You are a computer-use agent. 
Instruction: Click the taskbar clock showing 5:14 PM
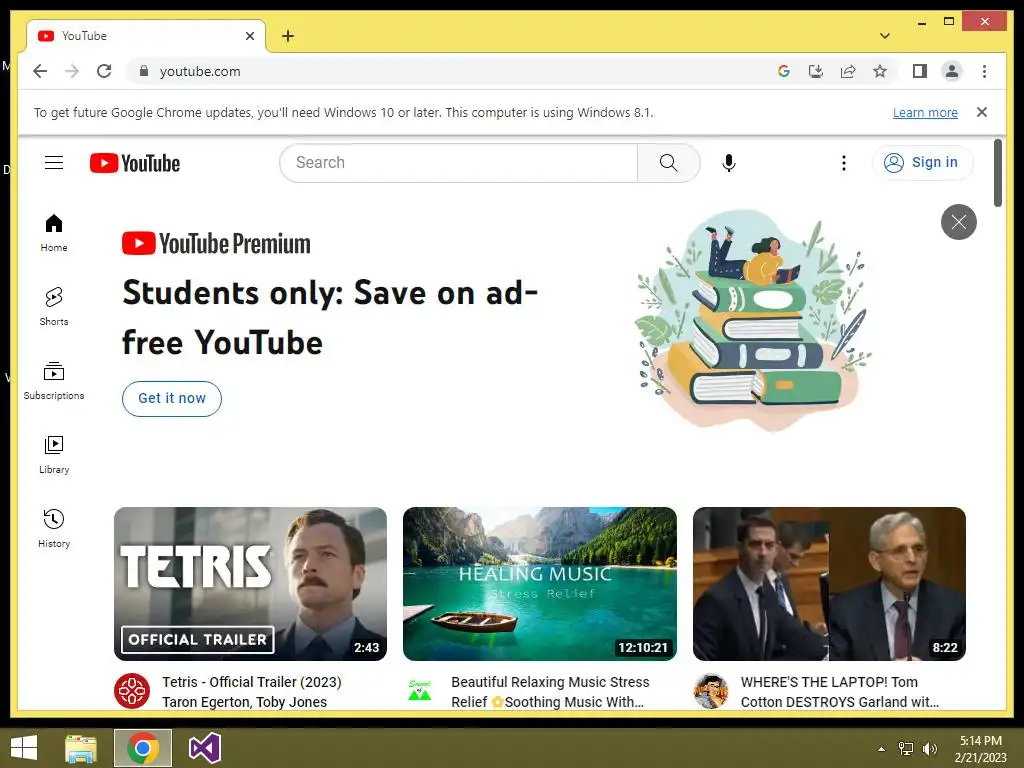tap(980, 749)
